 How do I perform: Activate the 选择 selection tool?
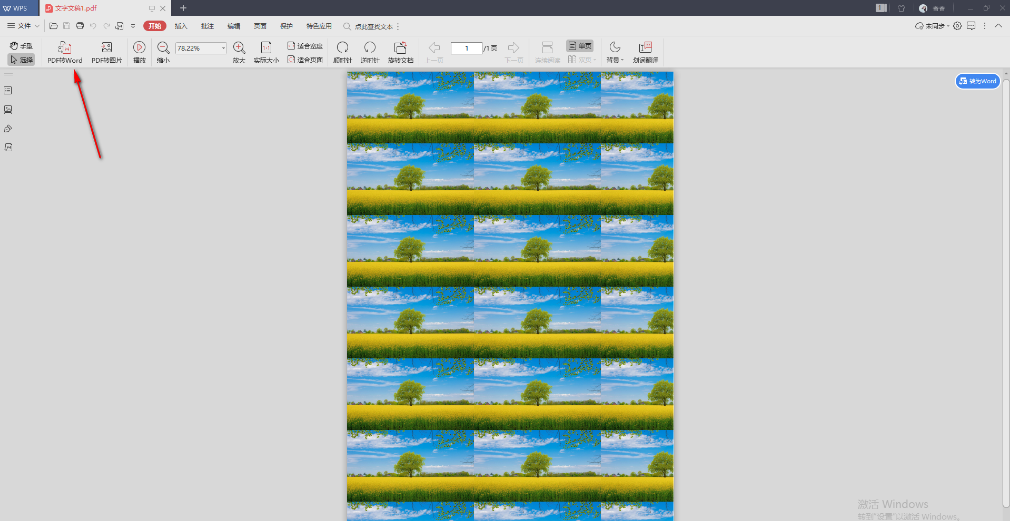pyautogui.click(x=21, y=60)
